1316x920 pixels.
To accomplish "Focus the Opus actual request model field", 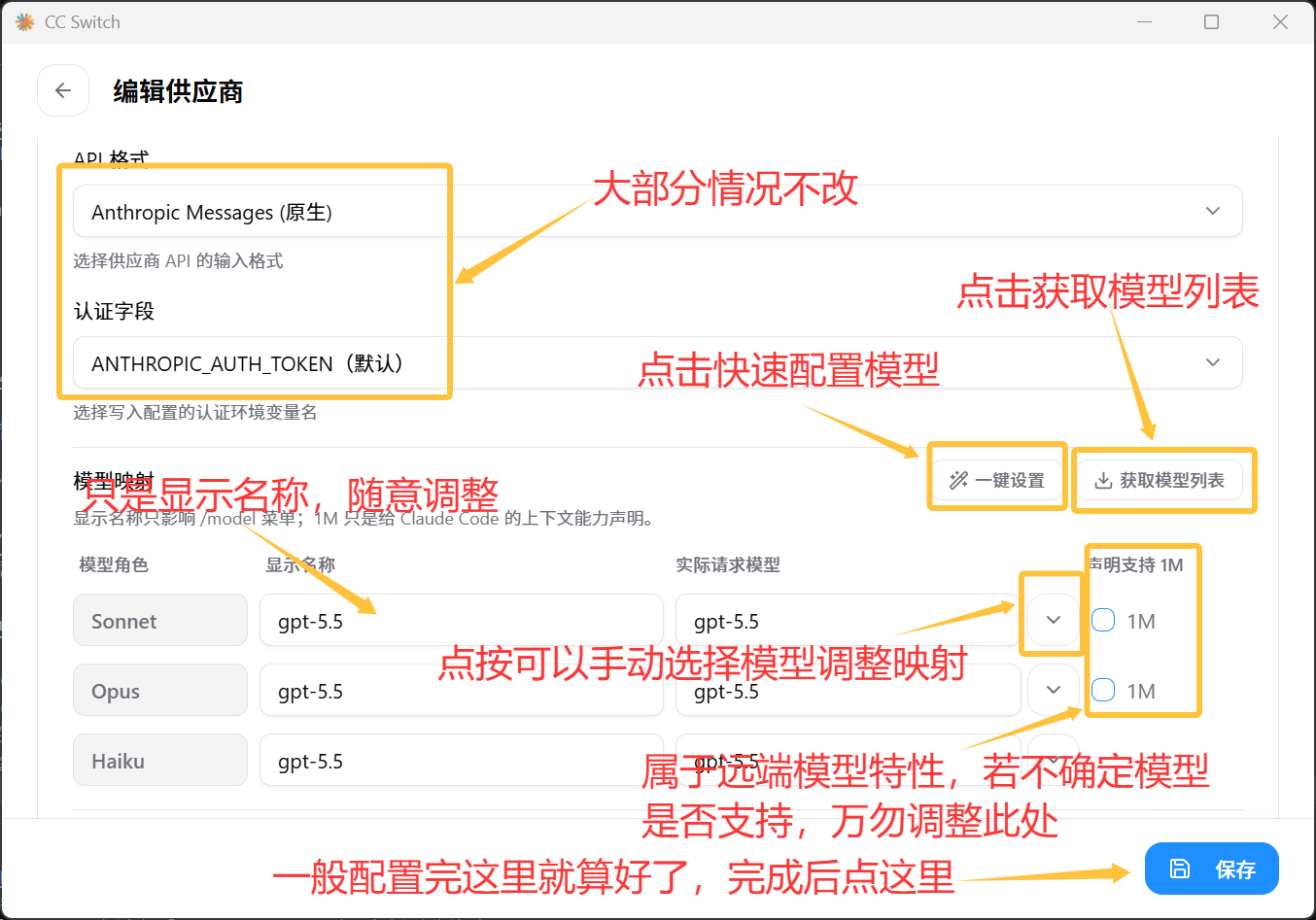I will pyautogui.click(x=848, y=690).
